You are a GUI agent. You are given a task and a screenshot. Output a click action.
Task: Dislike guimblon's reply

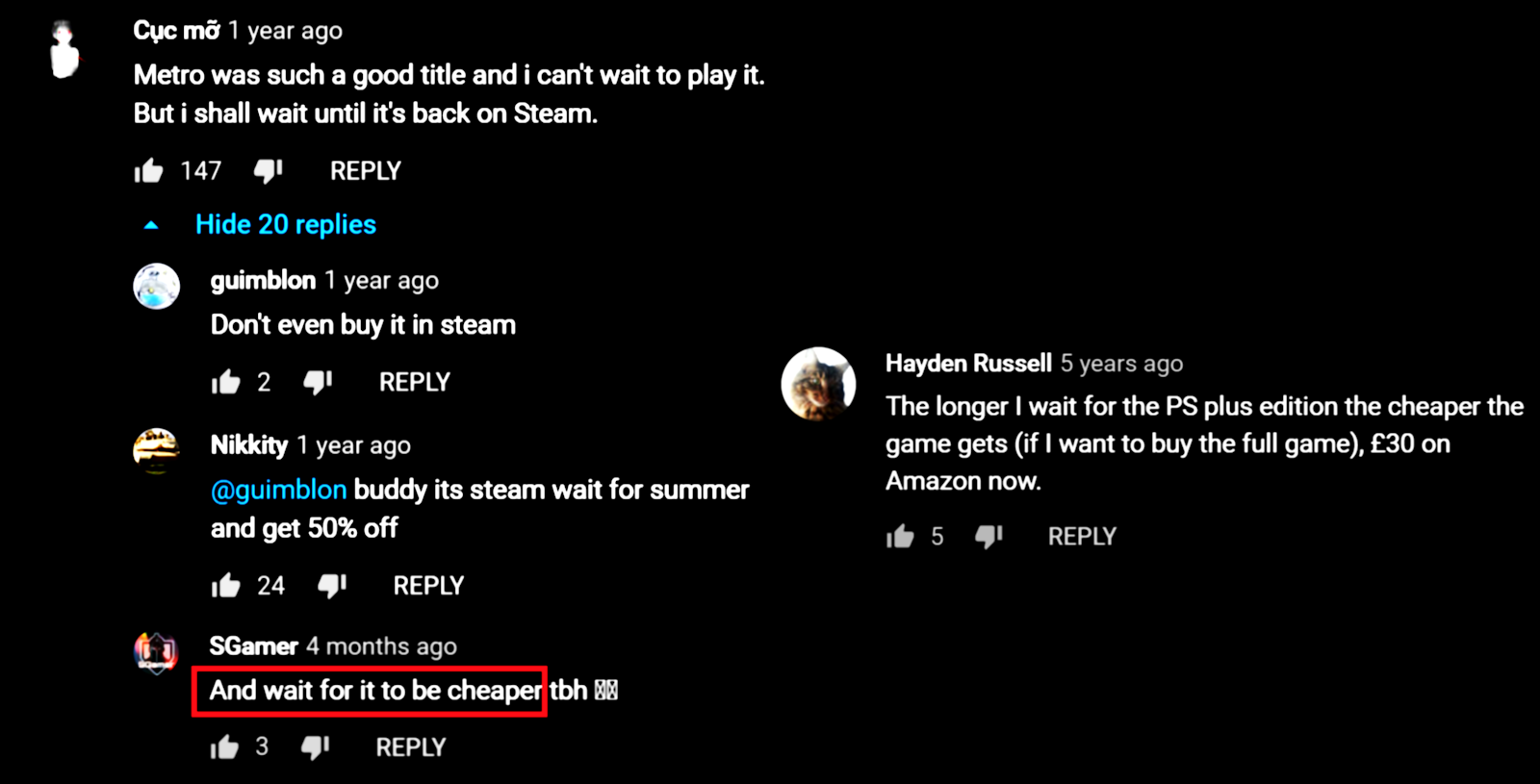pos(318,382)
